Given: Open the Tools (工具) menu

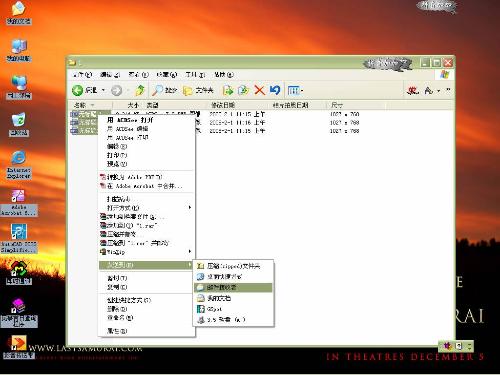Looking at the screenshot, I should tap(195, 74).
